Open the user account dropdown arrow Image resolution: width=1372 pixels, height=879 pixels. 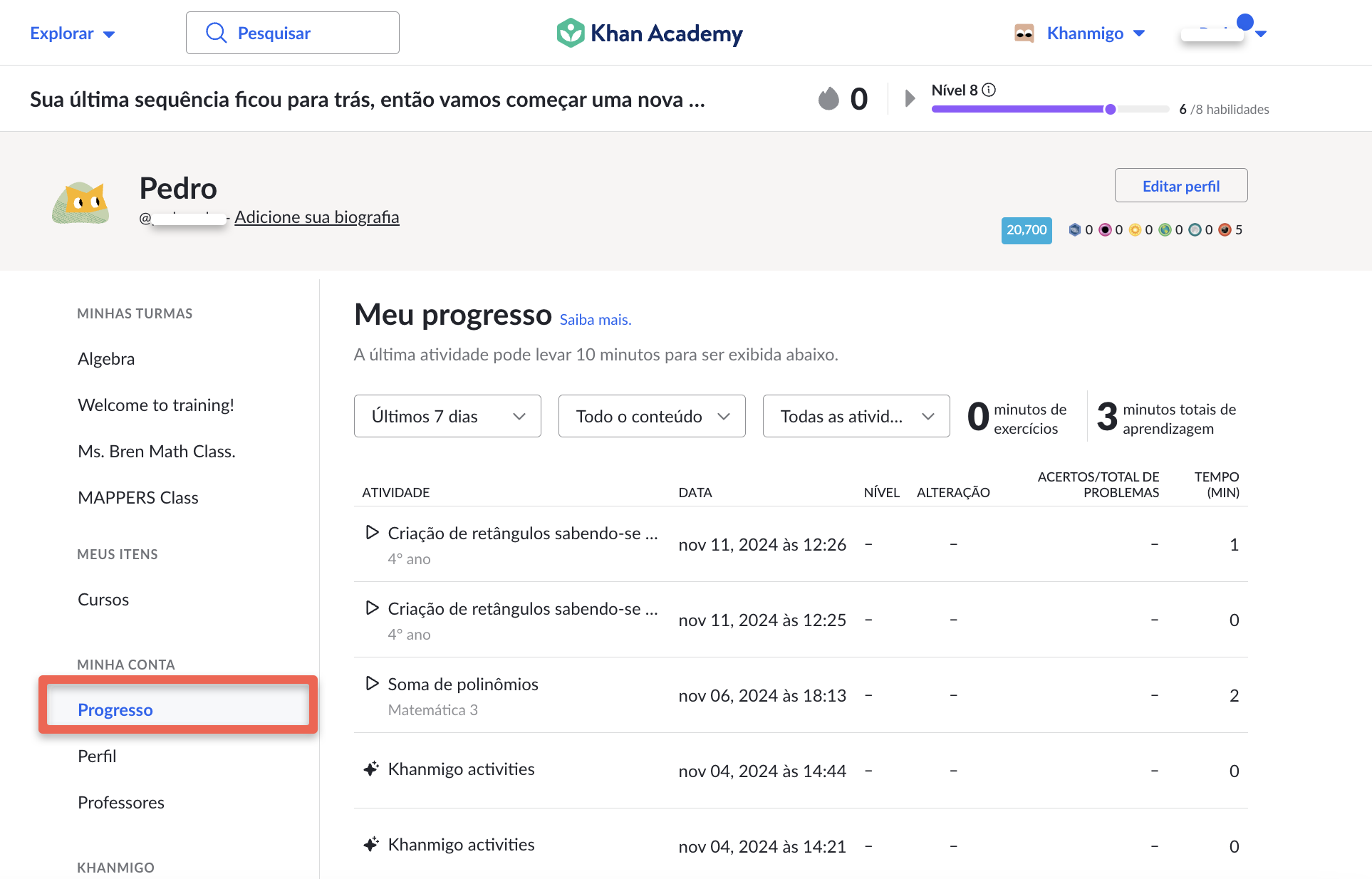(x=1261, y=33)
